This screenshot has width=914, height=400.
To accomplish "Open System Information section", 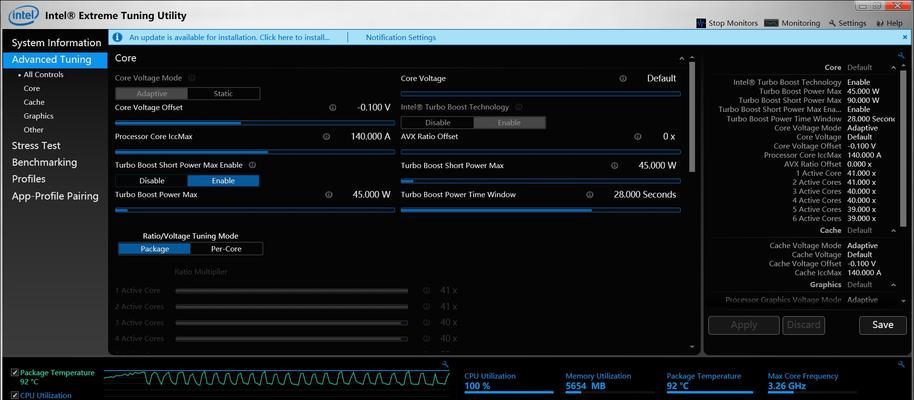I will [56, 43].
